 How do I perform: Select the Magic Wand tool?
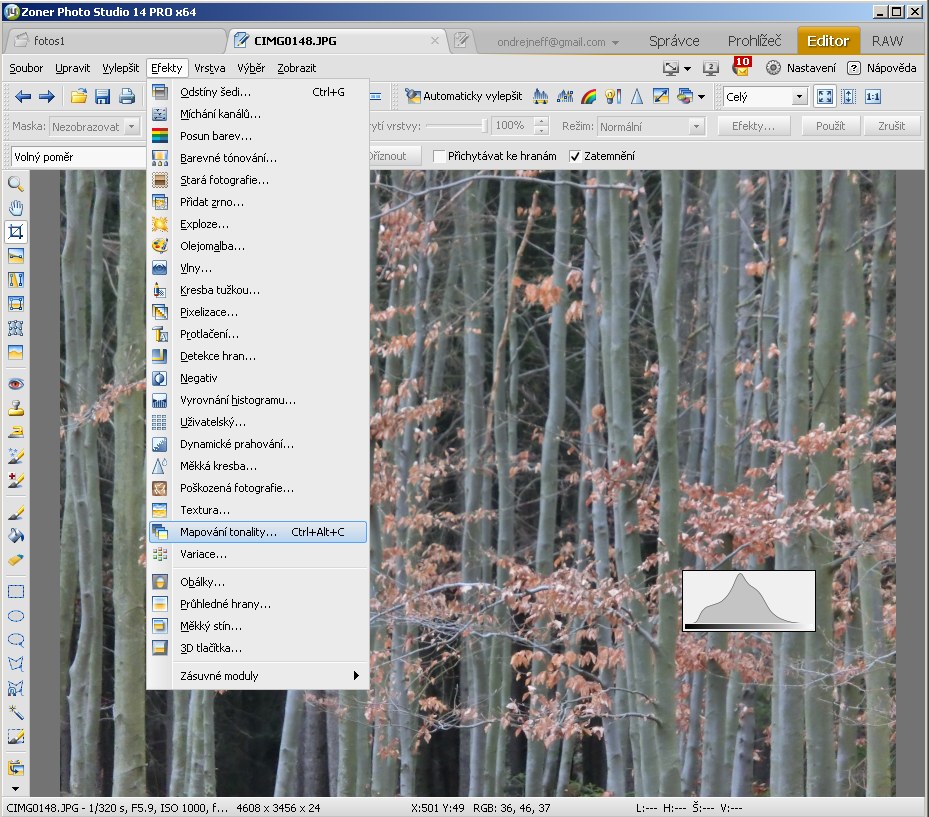click(15, 712)
